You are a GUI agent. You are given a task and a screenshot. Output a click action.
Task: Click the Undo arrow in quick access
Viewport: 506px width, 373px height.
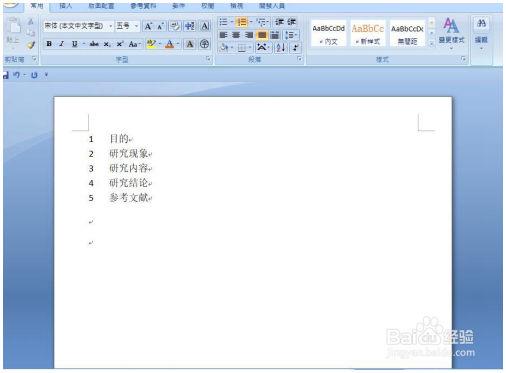click(16, 75)
